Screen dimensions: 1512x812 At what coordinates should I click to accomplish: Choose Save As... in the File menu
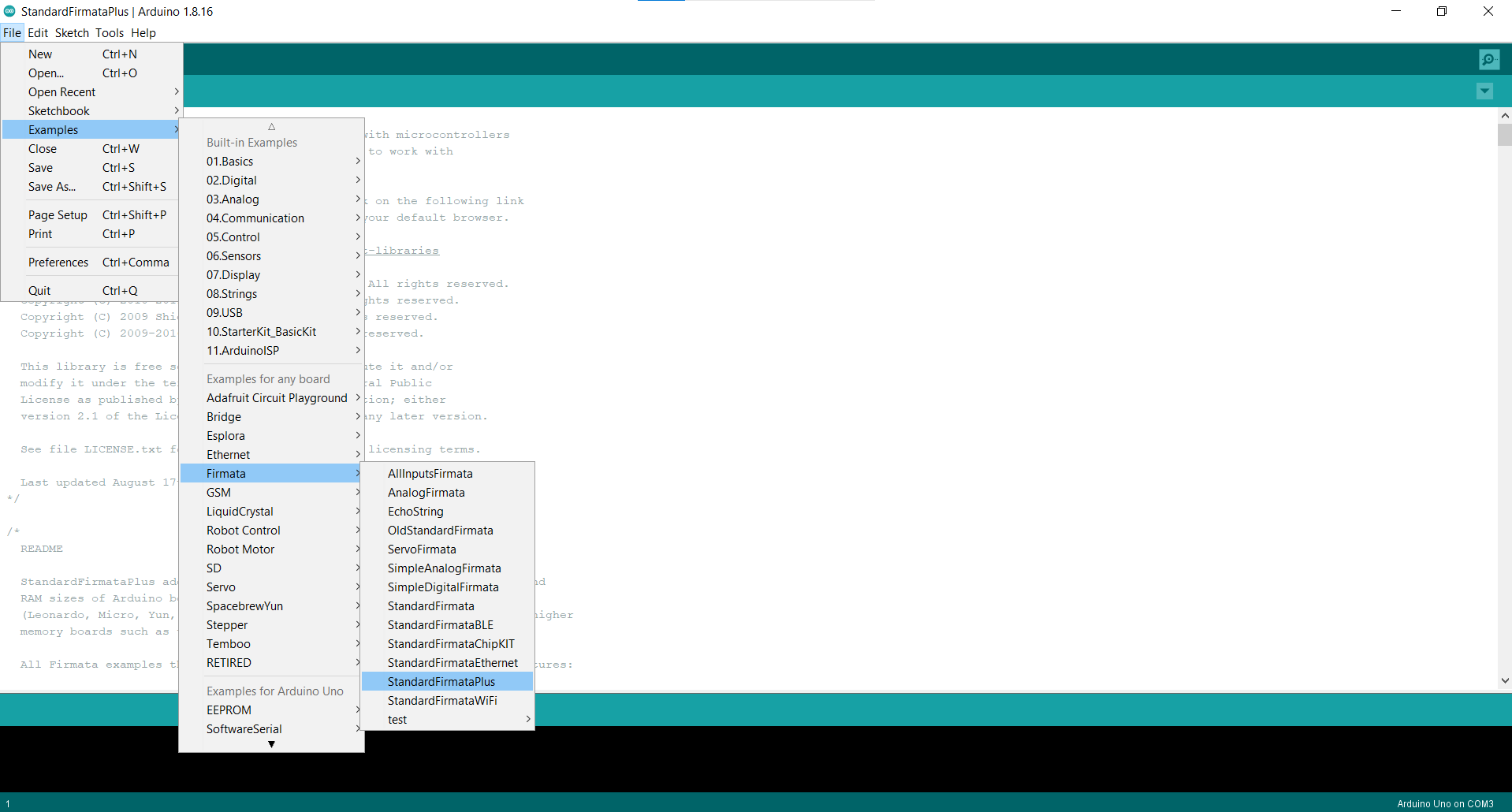point(92,187)
